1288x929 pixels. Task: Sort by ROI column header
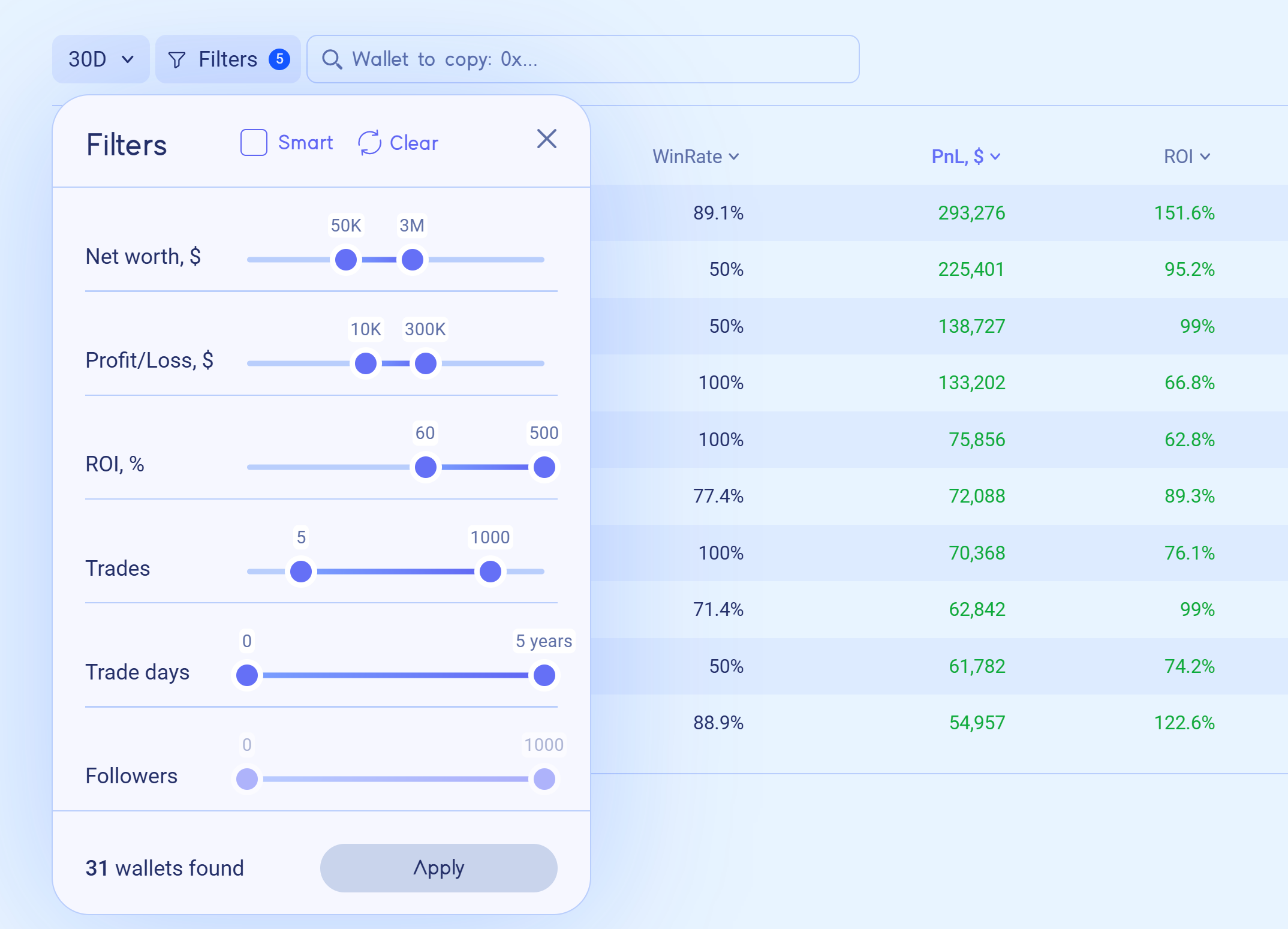pos(1186,157)
